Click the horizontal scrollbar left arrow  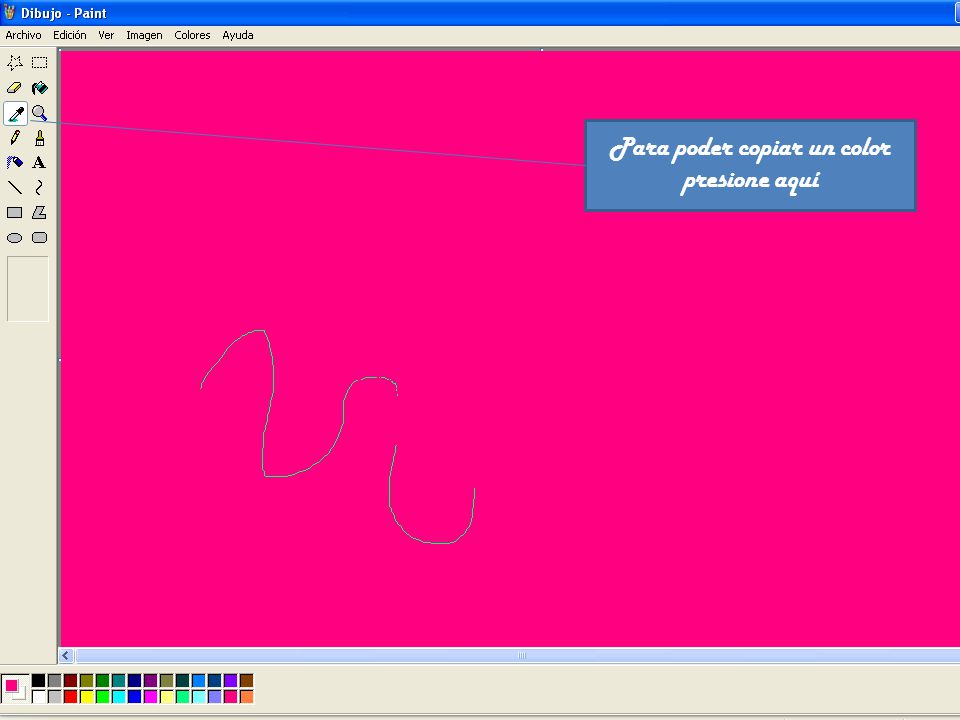(66, 656)
